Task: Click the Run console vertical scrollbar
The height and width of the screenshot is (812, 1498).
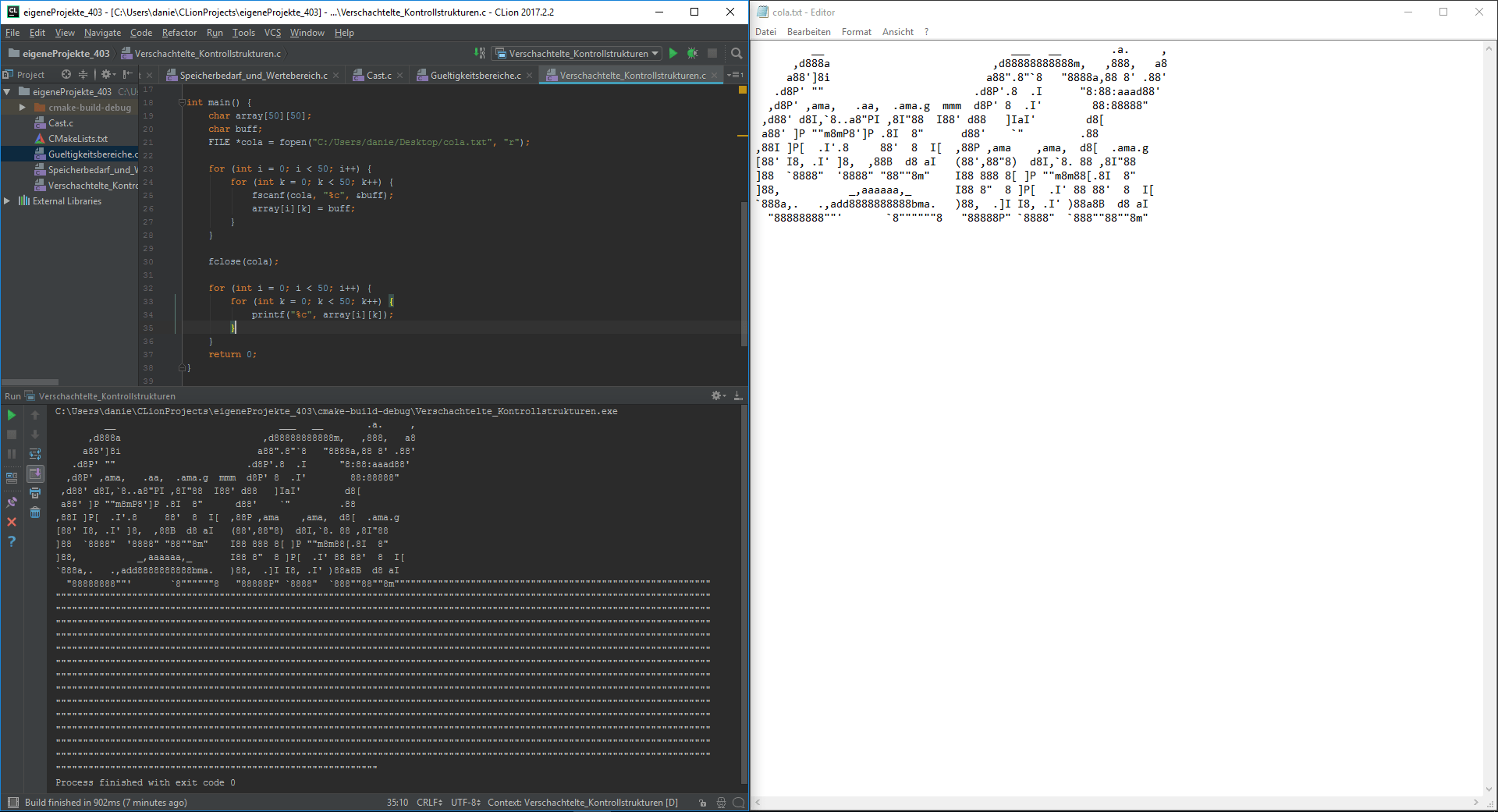Action: [744, 594]
